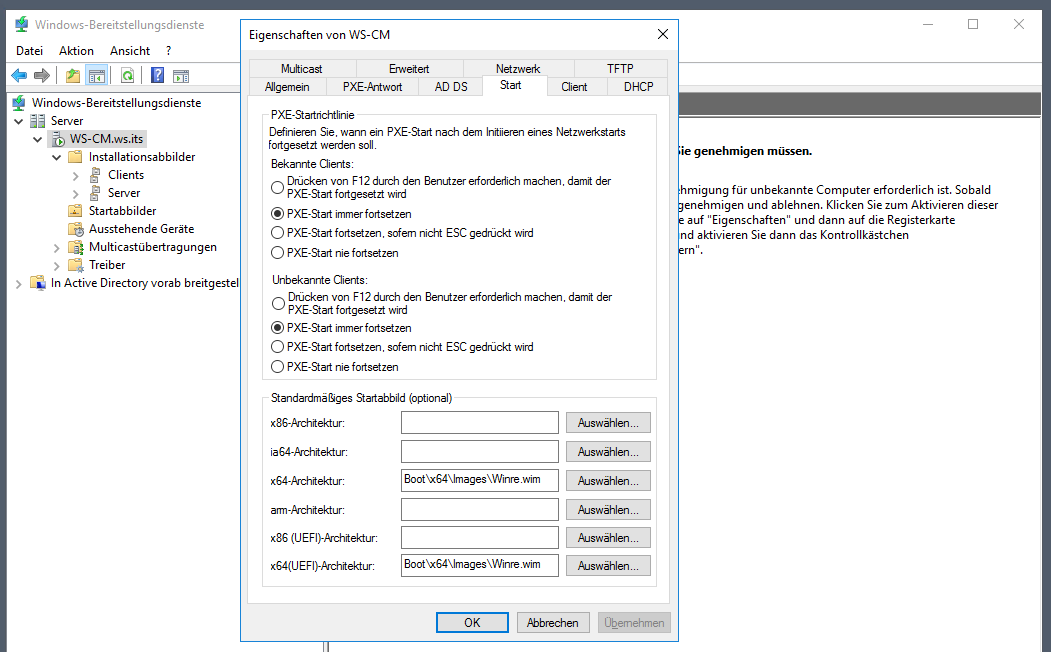This screenshot has height=652, width=1051.
Task: Click the Up one level folder icon
Action: pyautogui.click(x=72, y=76)
